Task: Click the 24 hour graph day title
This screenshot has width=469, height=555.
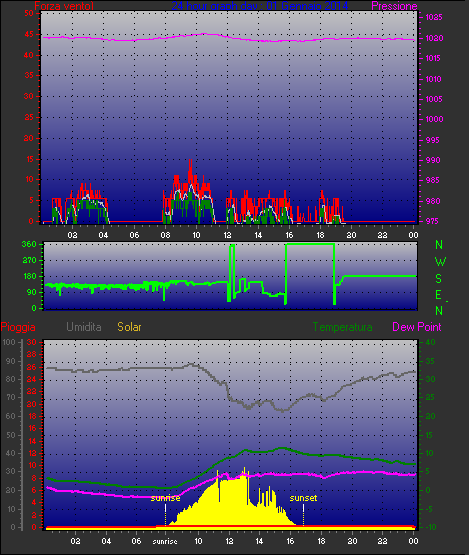Action: [259, 6]
